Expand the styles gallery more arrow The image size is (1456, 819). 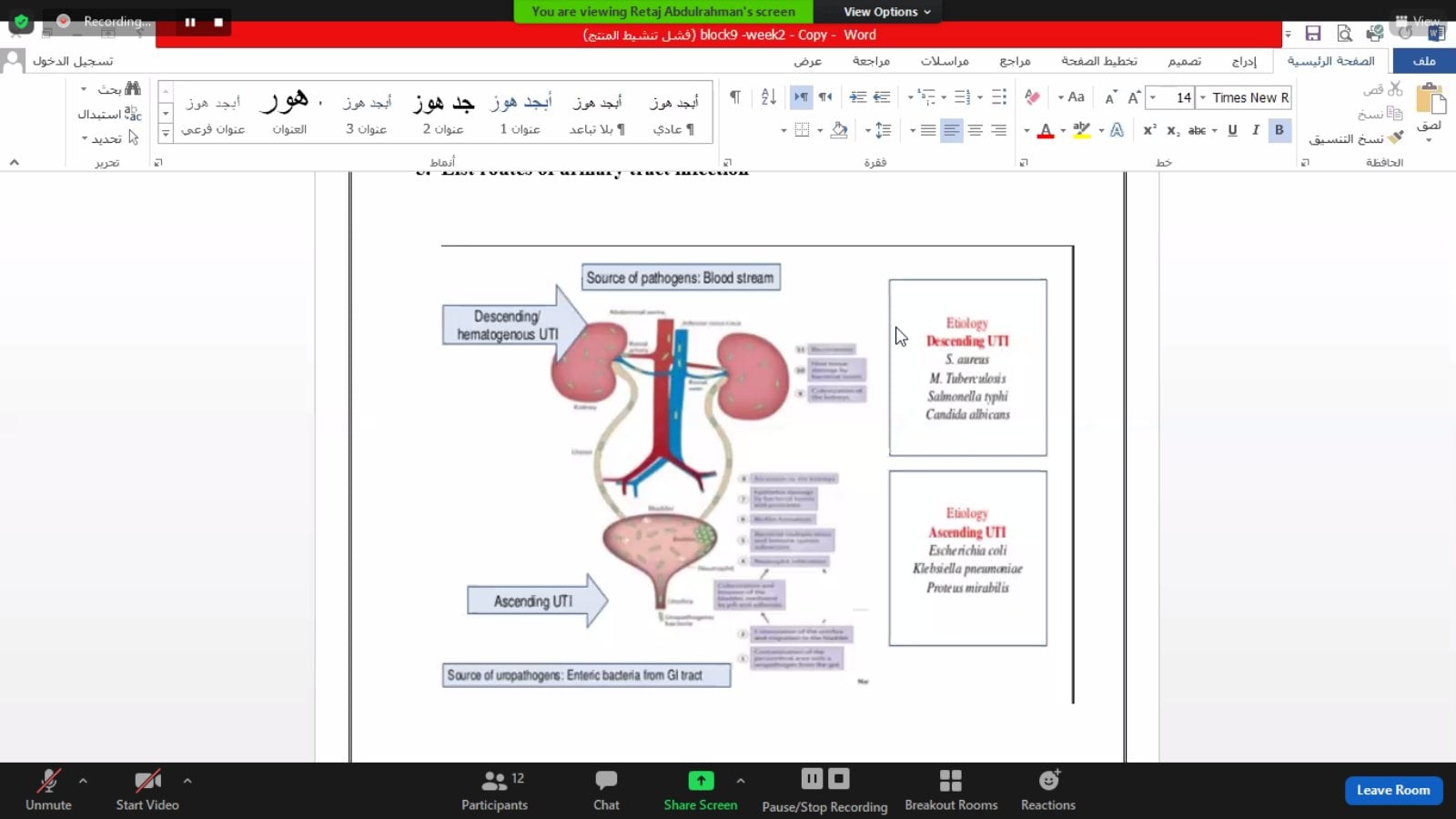[x=166, y=133]
